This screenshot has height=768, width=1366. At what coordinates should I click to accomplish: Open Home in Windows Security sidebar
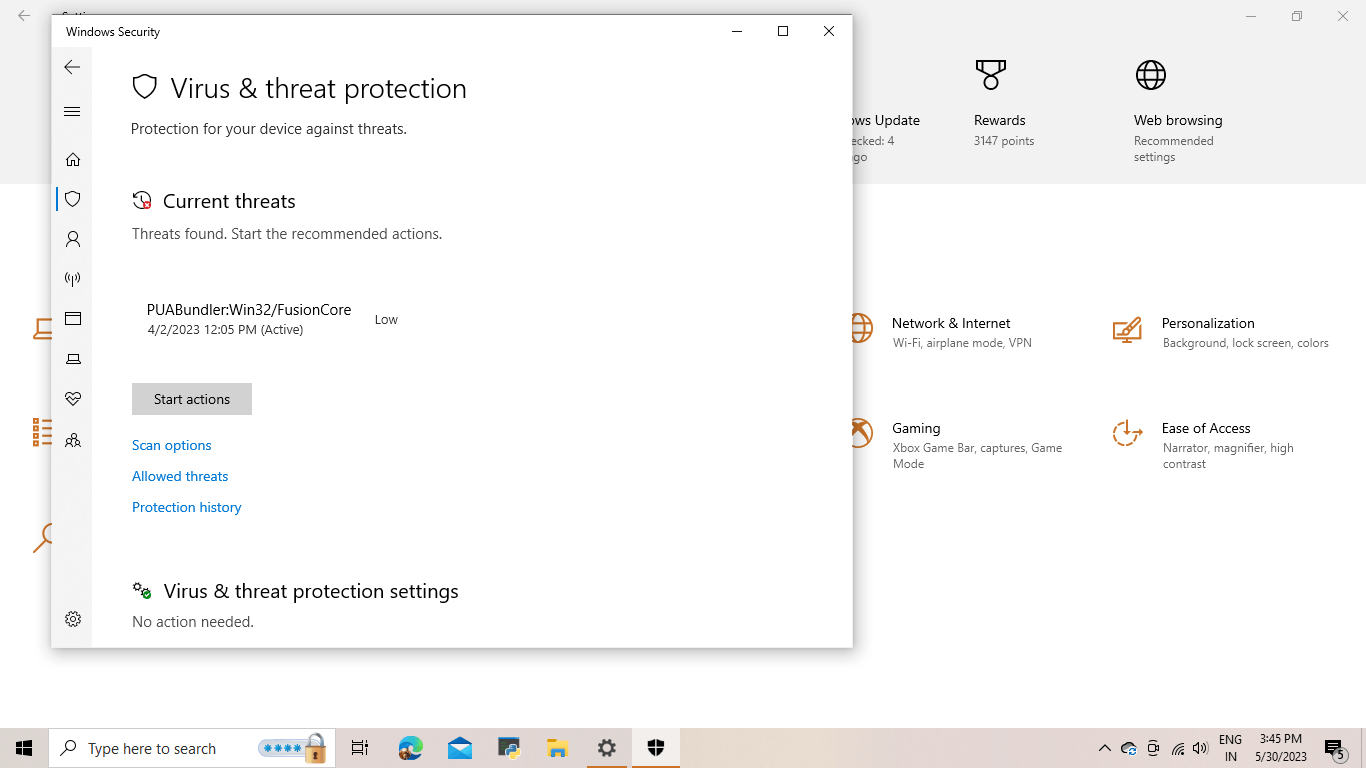[x=72, y=159]
